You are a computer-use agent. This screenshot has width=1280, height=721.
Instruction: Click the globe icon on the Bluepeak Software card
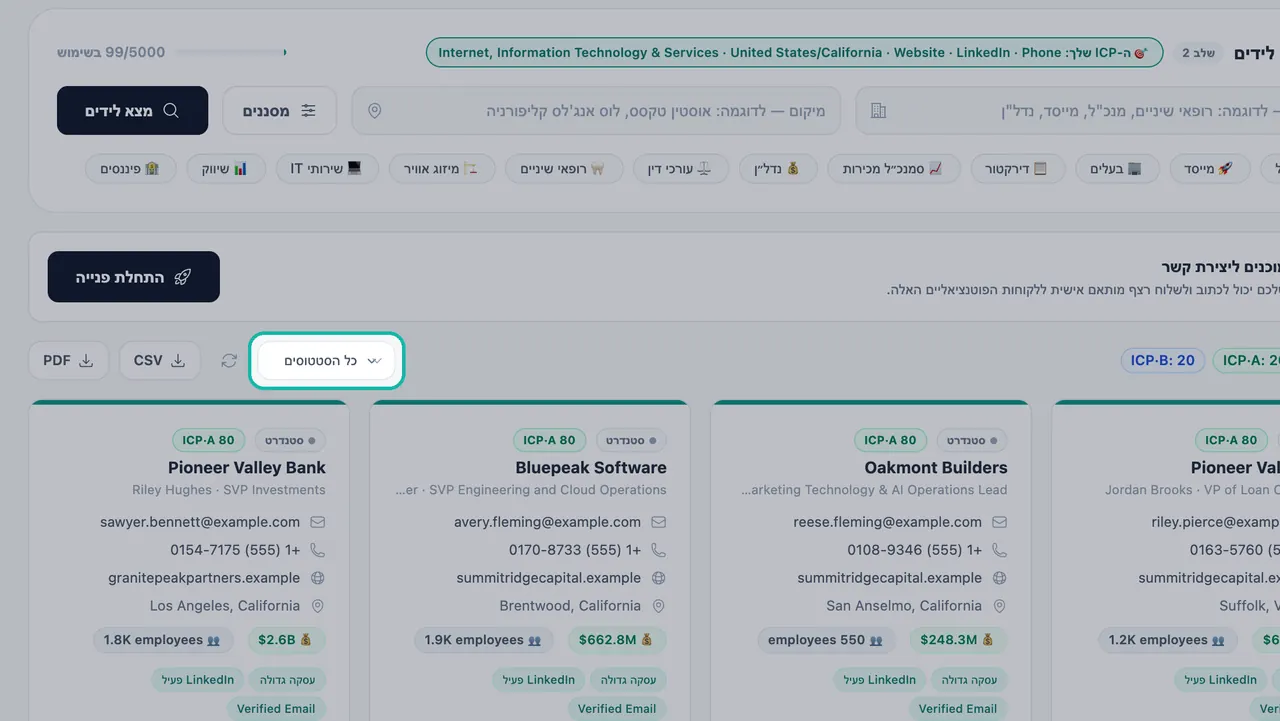(659, 578)
